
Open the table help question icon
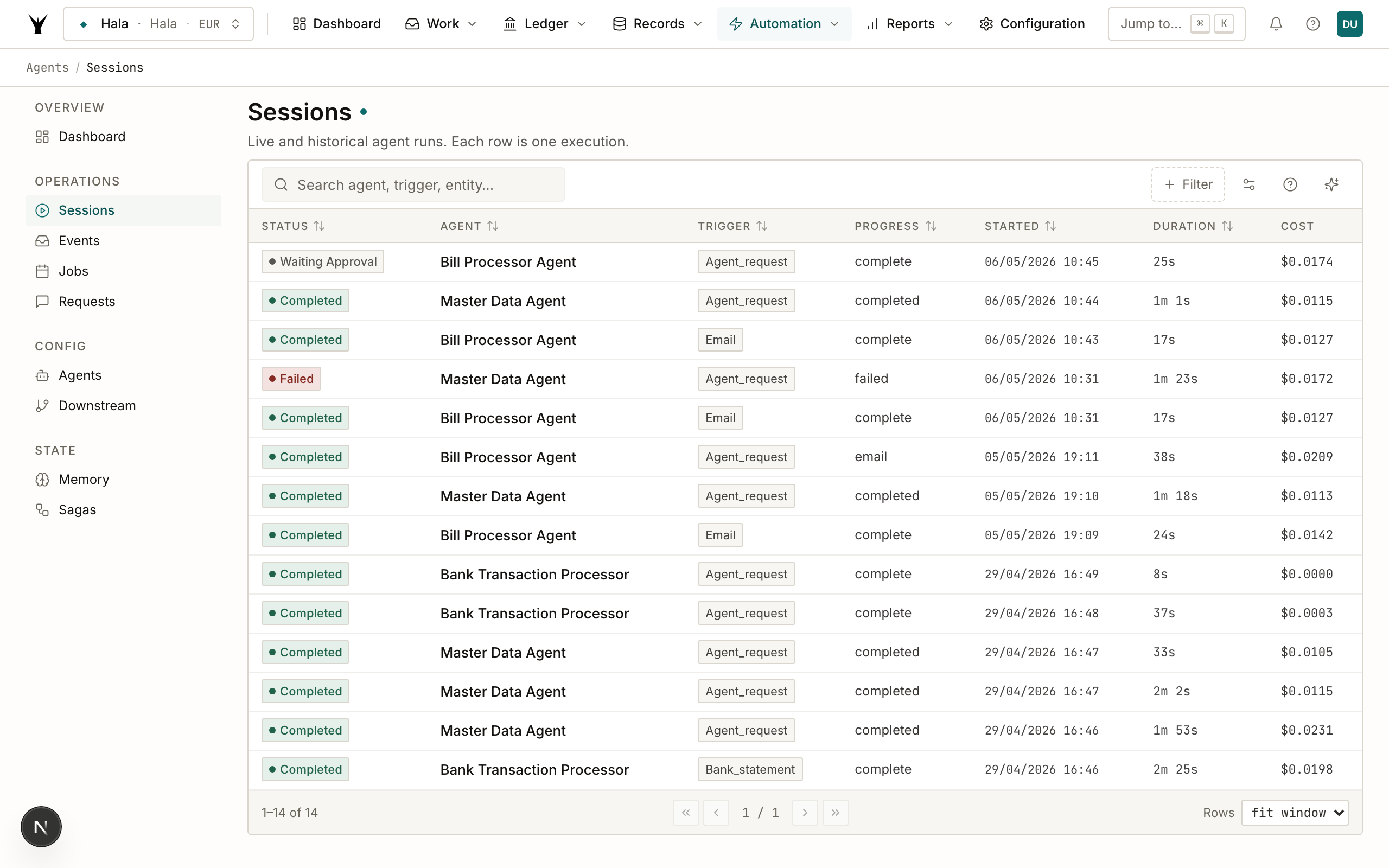click(x=1290, y=184)
